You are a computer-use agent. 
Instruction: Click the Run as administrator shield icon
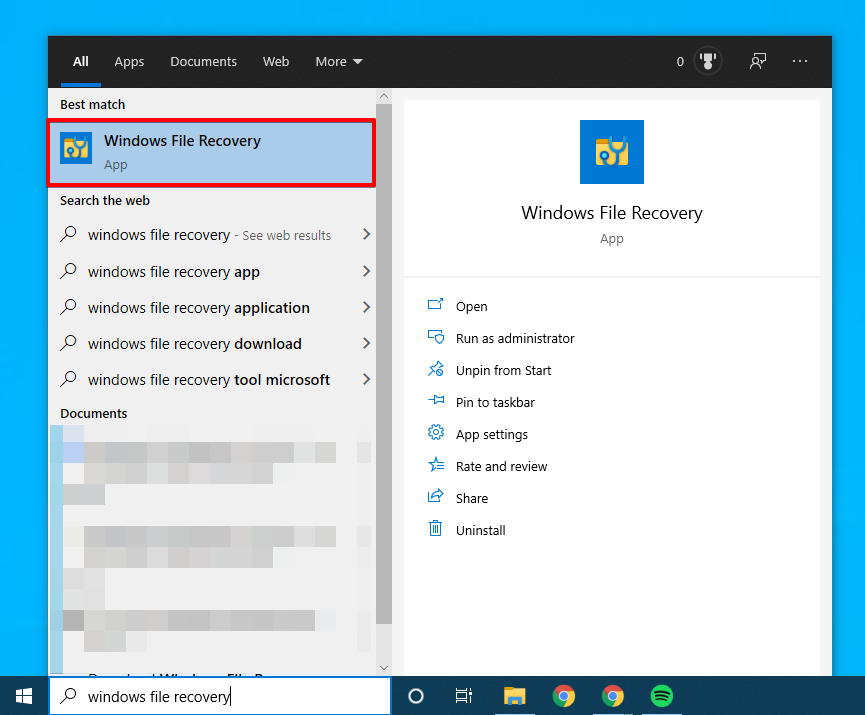pyautogui.click(x=436, y=337)
